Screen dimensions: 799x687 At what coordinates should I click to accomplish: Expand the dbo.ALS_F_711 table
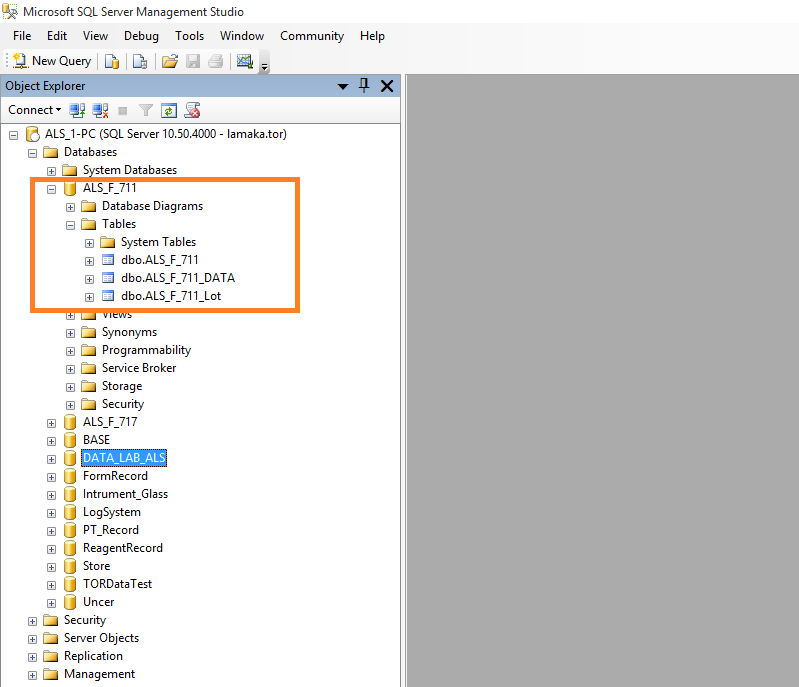pos(89,261)
